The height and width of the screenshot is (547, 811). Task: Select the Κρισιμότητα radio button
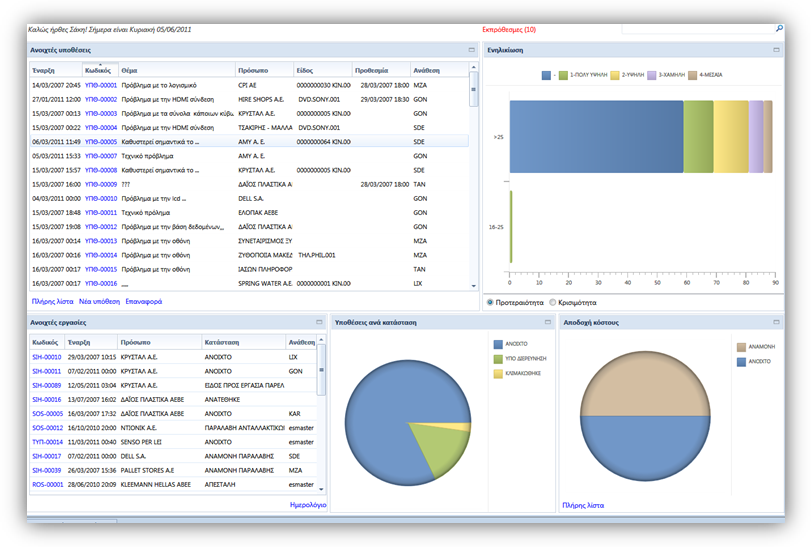click(x=553, y=302)
